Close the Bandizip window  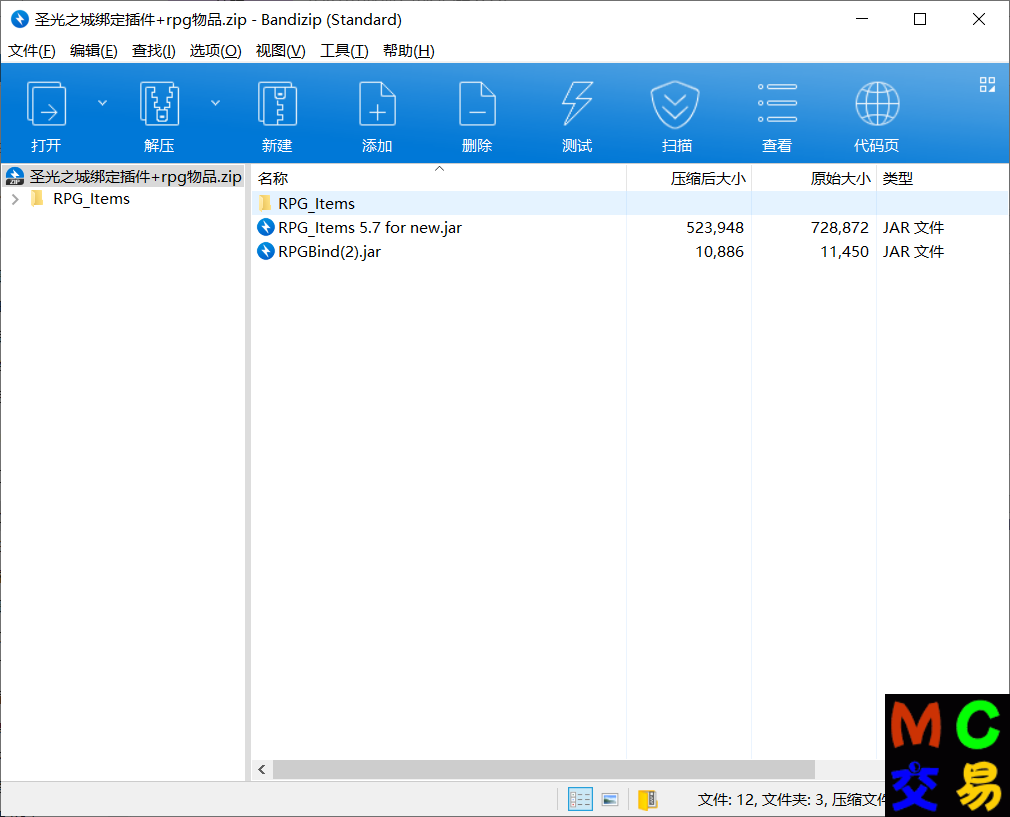[979, 19]
